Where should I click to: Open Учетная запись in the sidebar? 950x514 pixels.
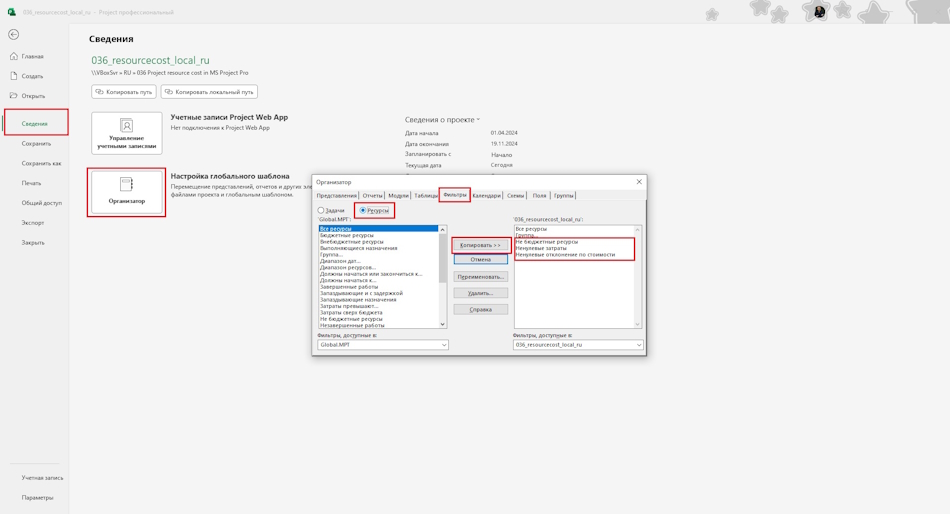tap(42, 478)
